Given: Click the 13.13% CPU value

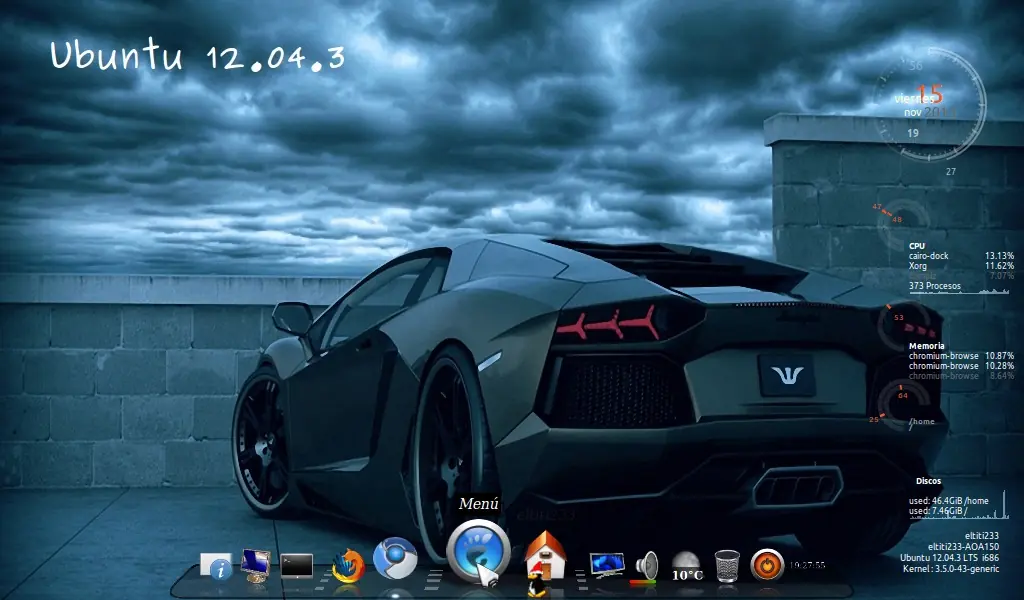Looking at the screenshot, I should 999,256.
